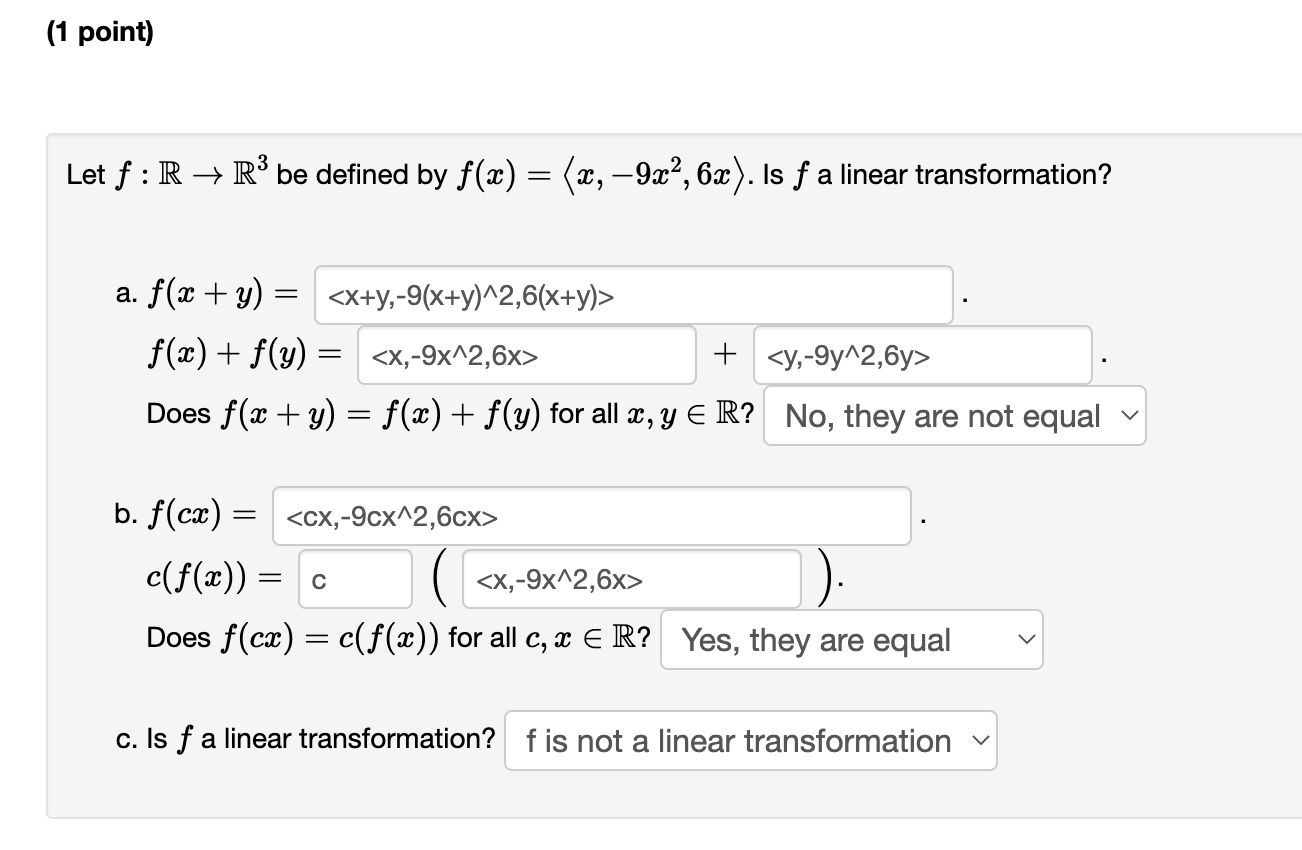Click the parenthesized "<x,-9x^2,6x>" field in part b

630,578
